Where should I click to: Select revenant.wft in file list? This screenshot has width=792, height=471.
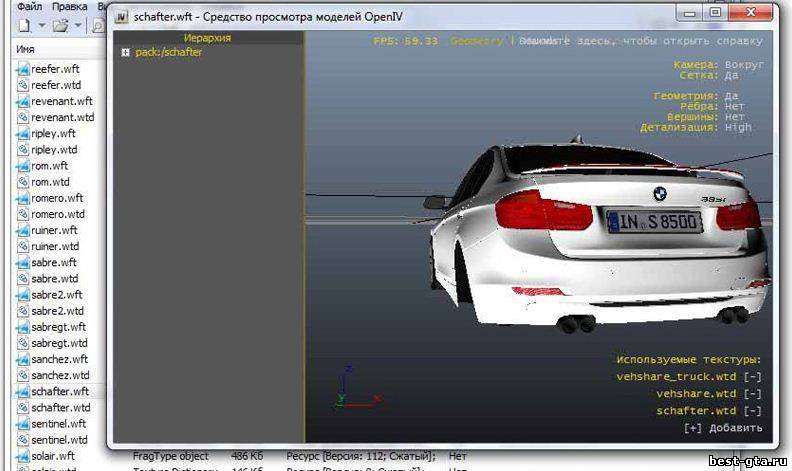tap(62, 101)
